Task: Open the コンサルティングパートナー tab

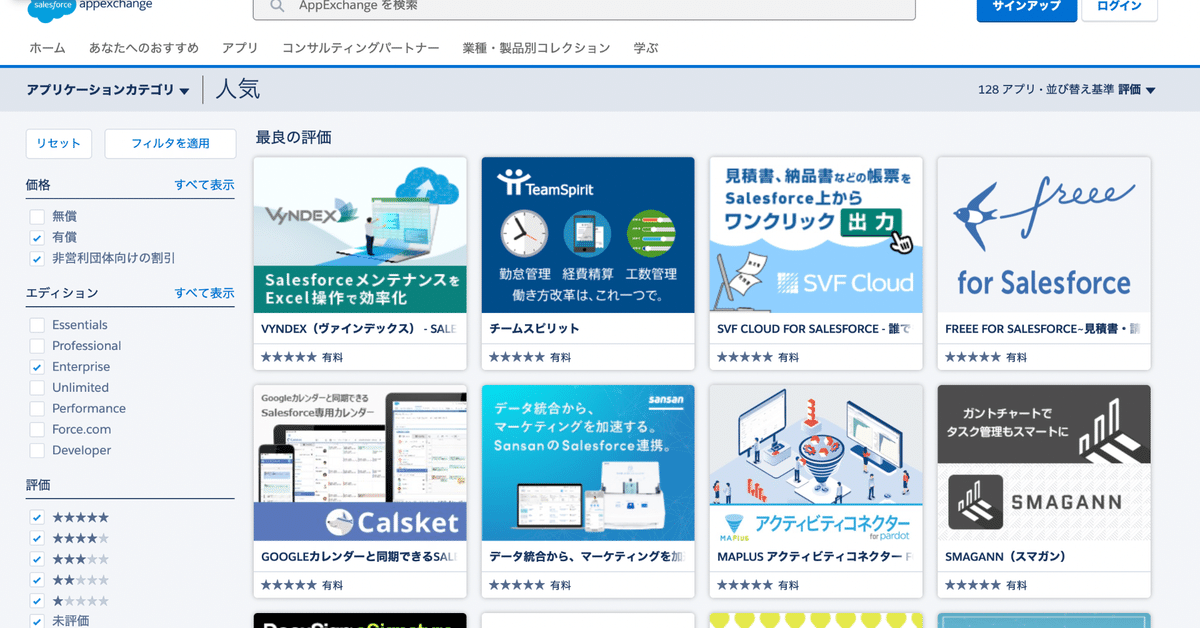Action: point(361,48)
